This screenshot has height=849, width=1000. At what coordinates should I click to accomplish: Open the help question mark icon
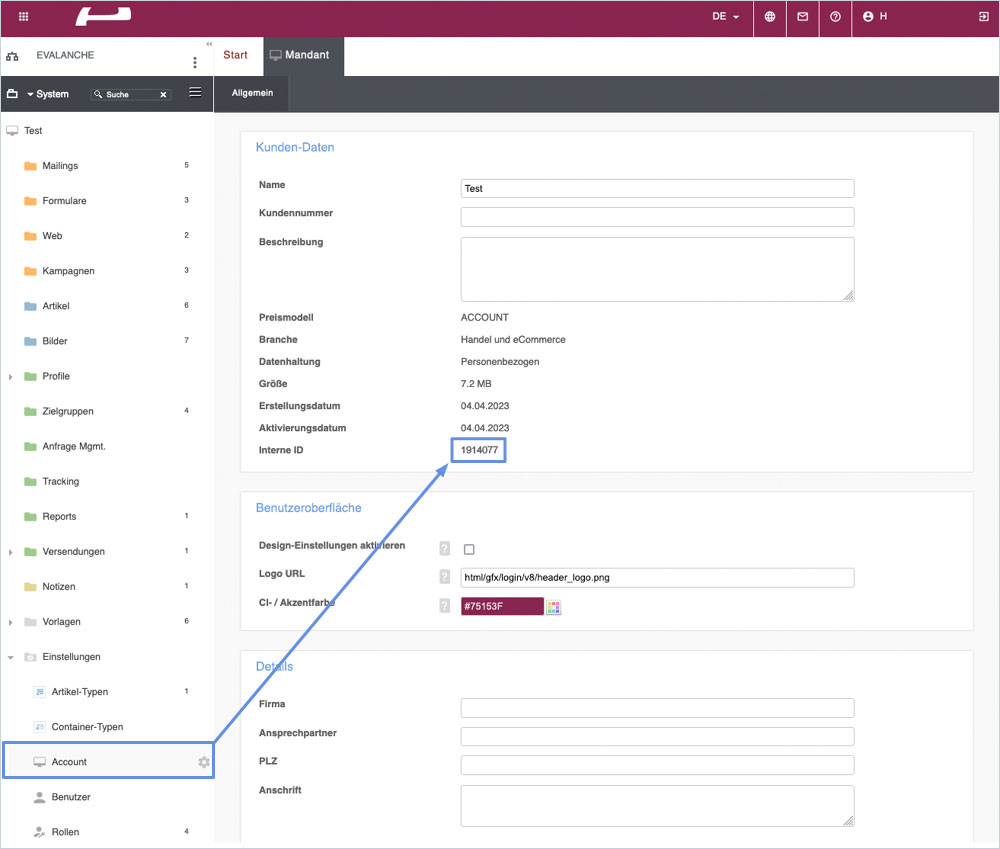click(835, 17)
